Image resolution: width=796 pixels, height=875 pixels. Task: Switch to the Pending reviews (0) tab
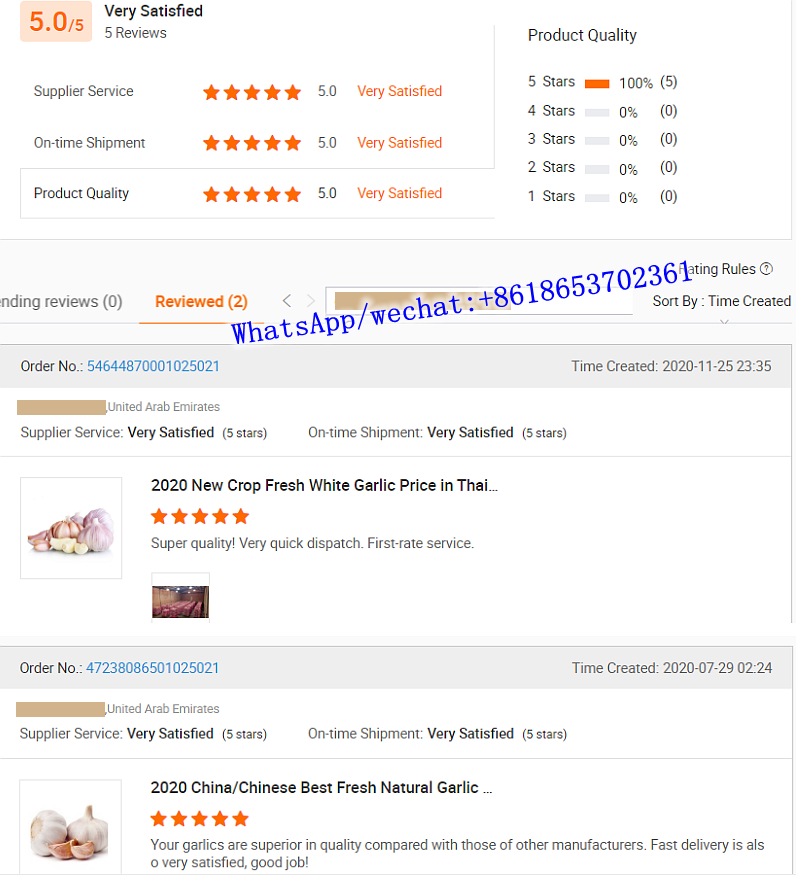[x=60, y=301]
